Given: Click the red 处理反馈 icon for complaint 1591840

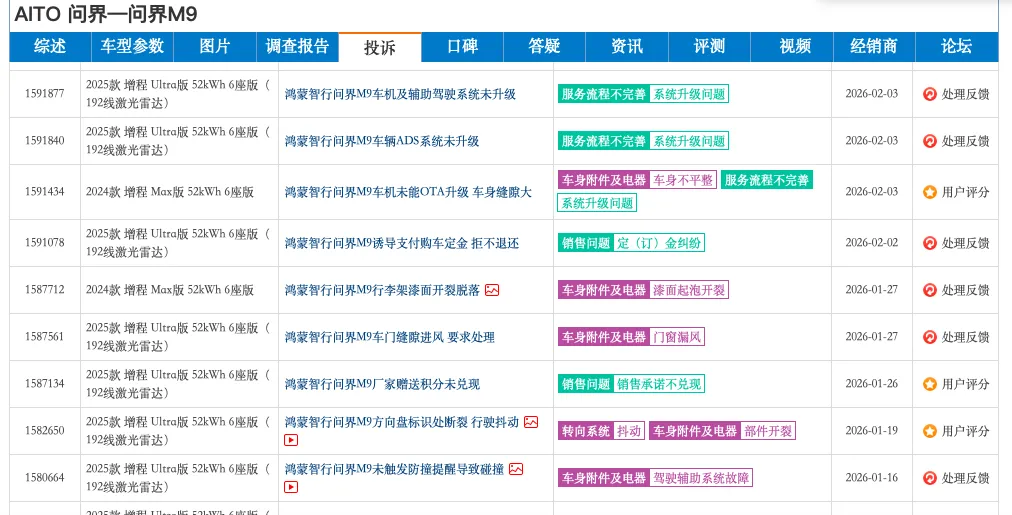Looking at the screenshot, I should point(929,141).
